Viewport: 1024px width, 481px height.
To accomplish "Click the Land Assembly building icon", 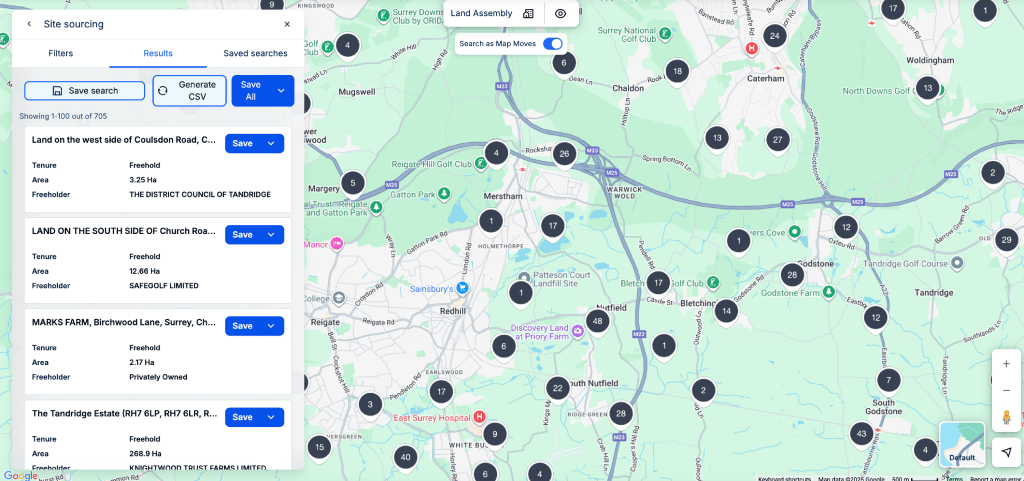I will [x=528, y=14].
